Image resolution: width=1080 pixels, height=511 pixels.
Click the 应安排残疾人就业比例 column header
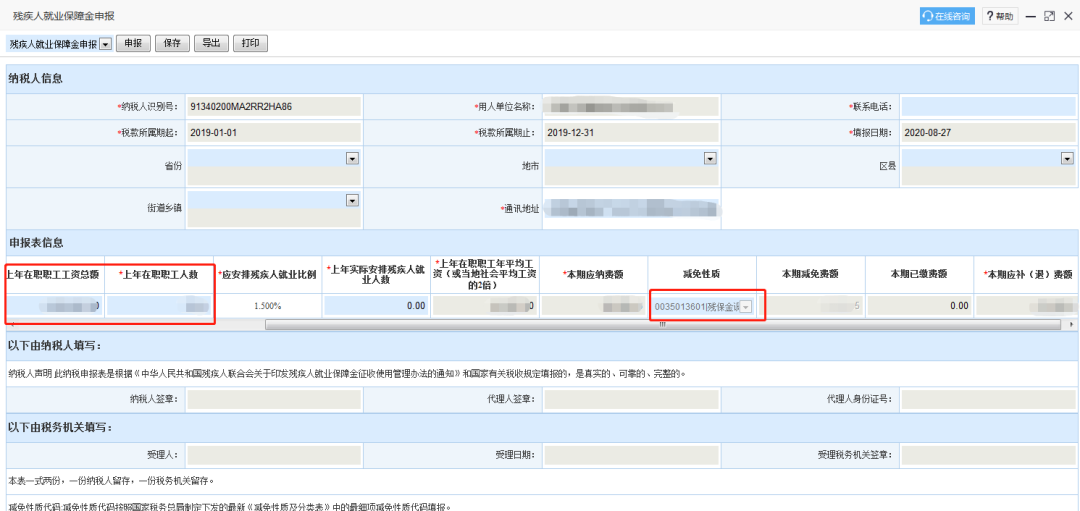pos(267,274)
